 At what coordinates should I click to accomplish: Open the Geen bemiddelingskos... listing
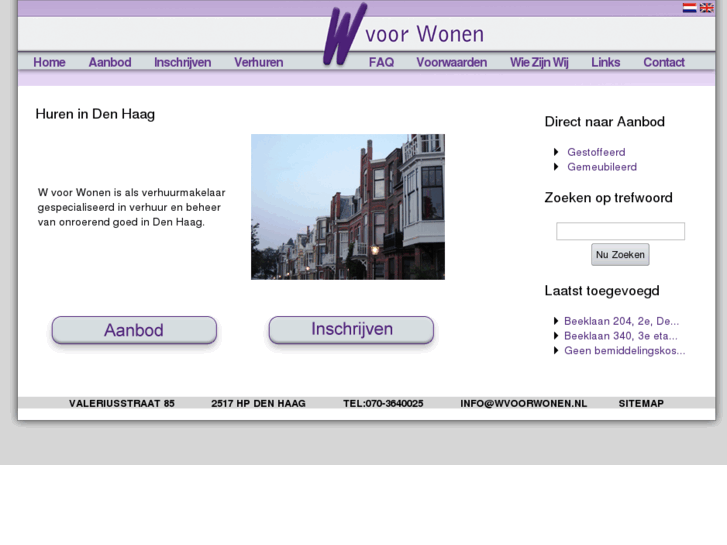click(625, 351)
